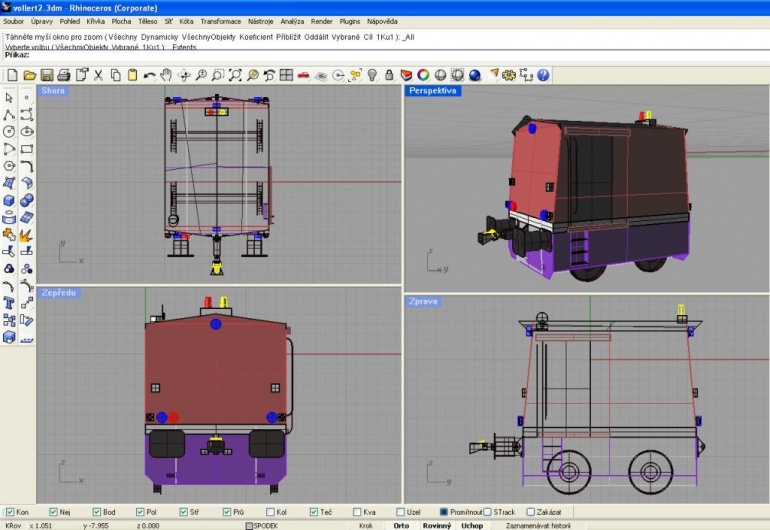Select the arrow pointer selection tool
This screenshot has height=530, width=770.
tap(9, 98)
